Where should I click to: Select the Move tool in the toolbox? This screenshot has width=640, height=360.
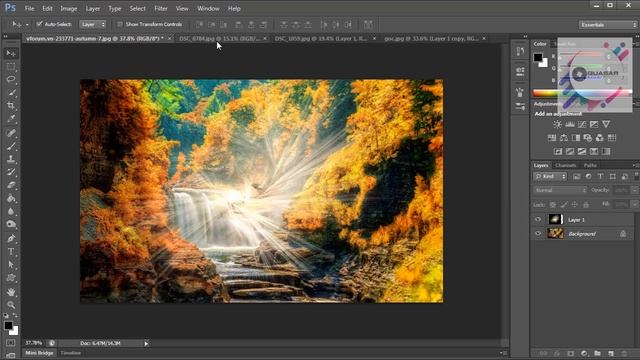(11, 53)
